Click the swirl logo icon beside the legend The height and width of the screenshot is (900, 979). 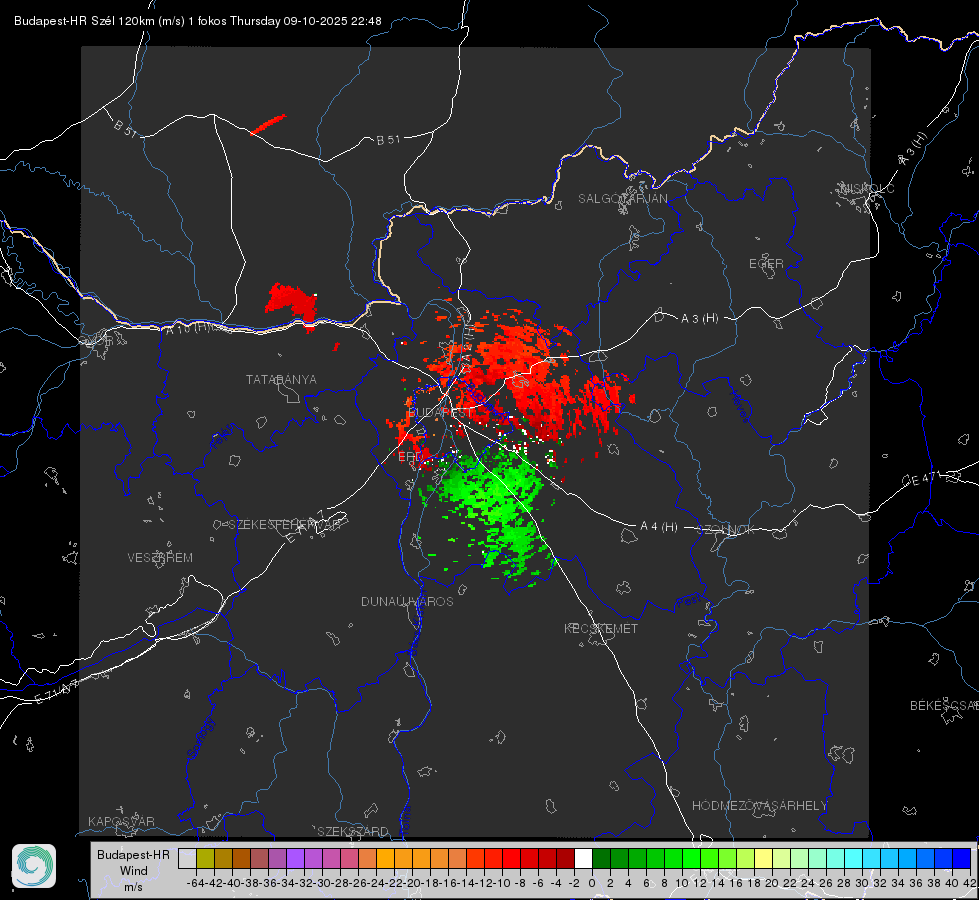(x=34, y=866)
